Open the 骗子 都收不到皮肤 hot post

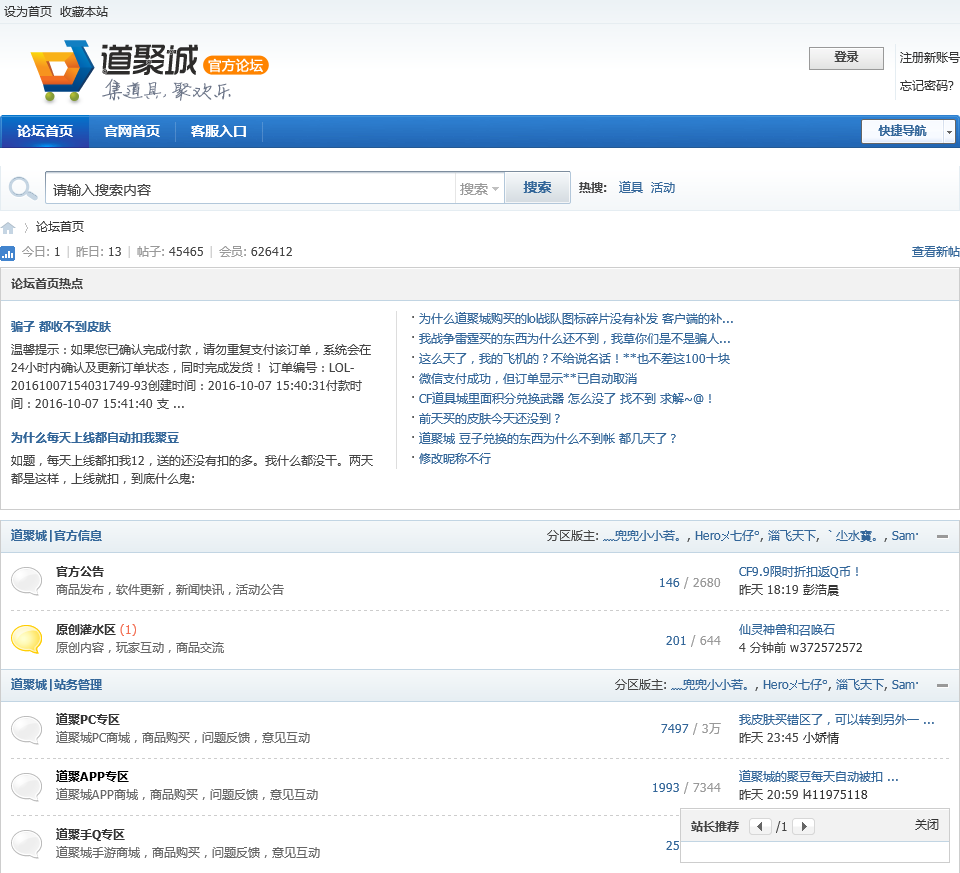click(61, 327)
